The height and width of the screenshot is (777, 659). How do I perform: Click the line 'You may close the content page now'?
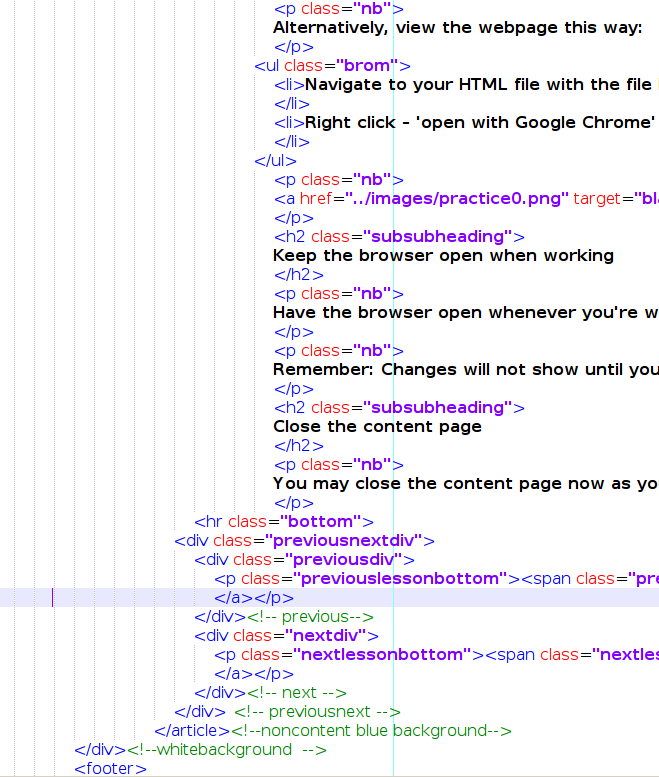click(466, 484)
